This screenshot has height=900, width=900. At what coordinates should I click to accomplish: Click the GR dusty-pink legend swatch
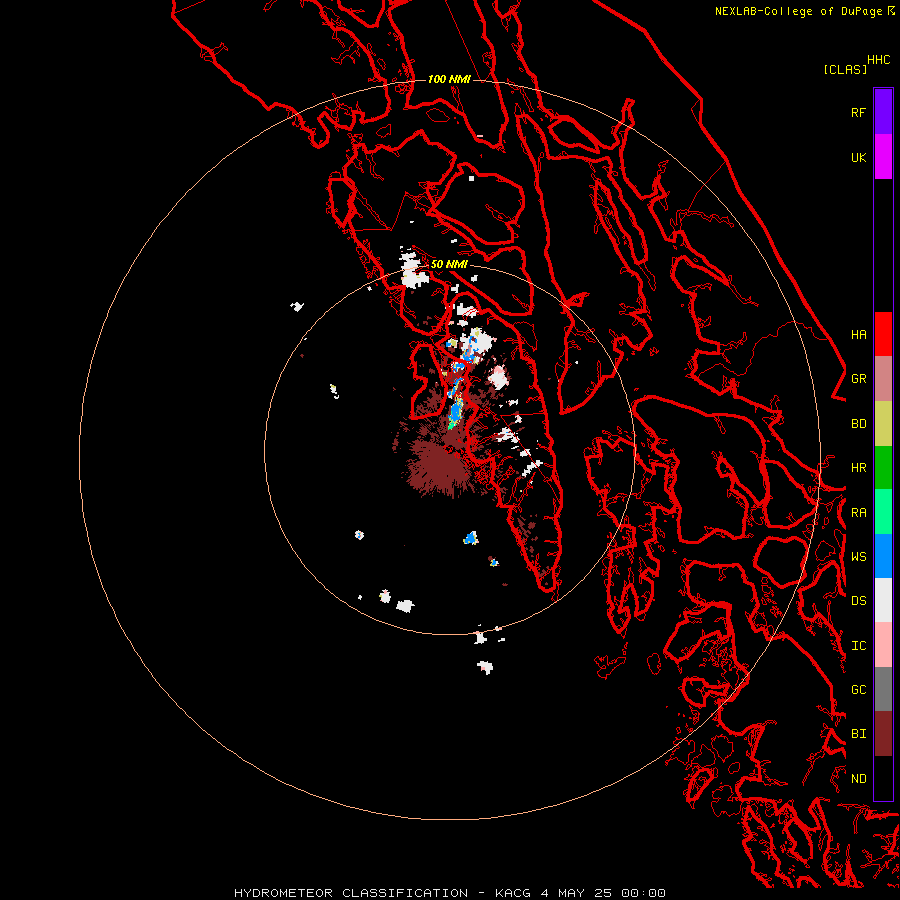tap(883, 379)
